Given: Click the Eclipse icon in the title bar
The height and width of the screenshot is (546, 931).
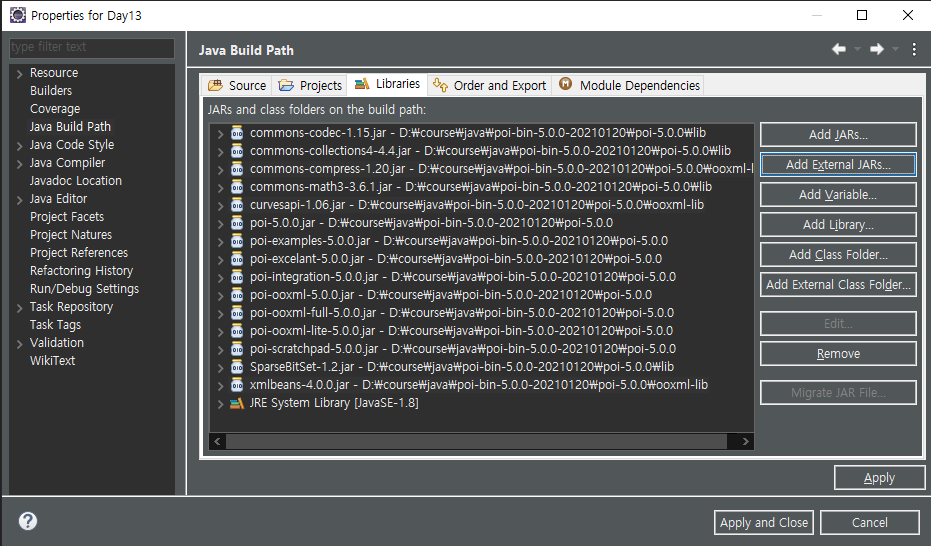Looking at the screenshot, I should (18, 15).
